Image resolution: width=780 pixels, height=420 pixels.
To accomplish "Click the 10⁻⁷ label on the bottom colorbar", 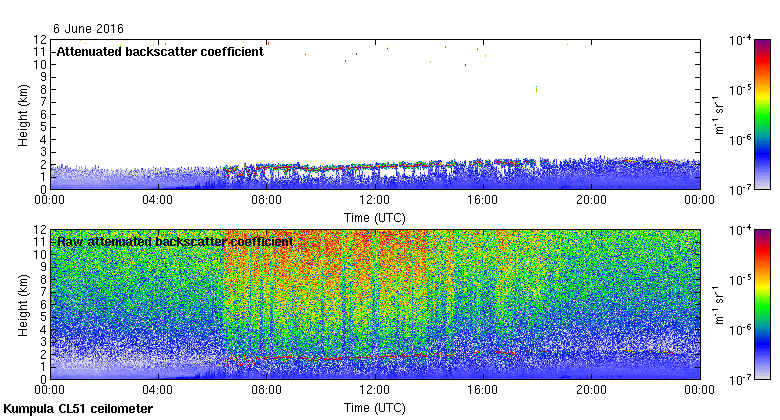I will 740,380.
